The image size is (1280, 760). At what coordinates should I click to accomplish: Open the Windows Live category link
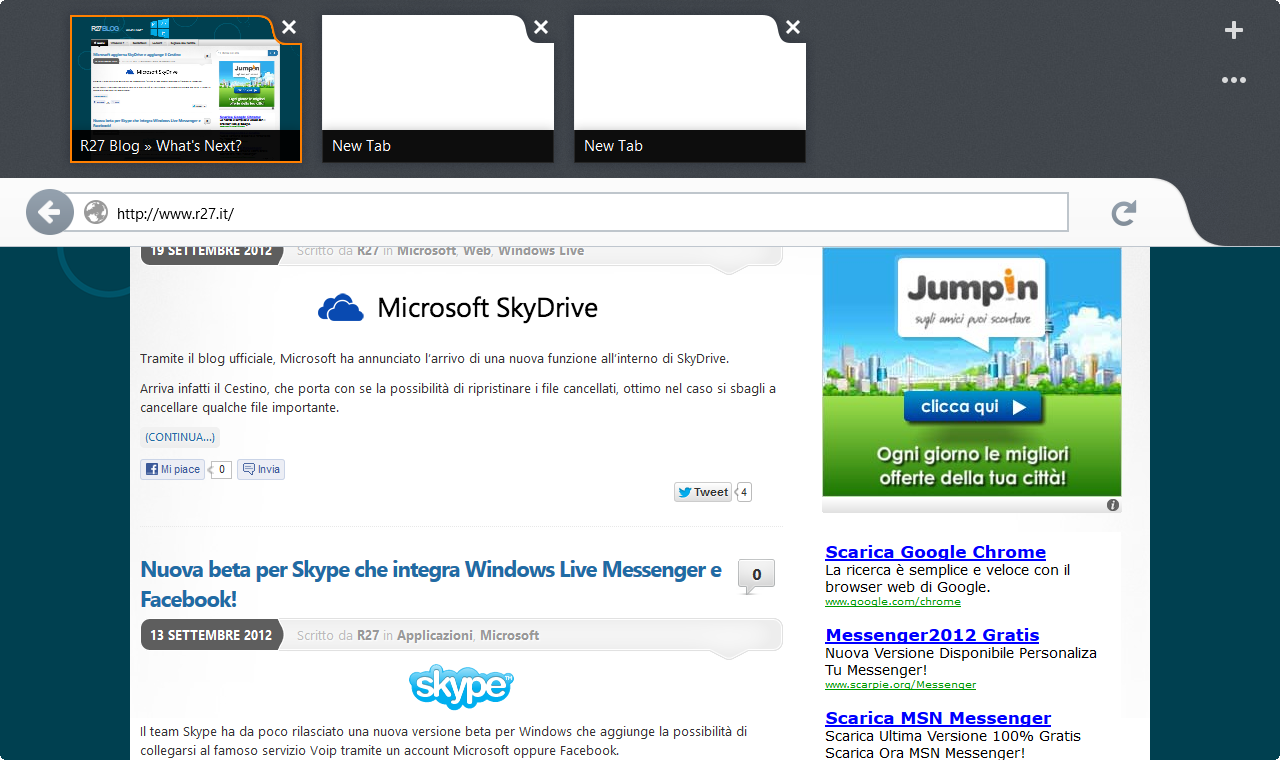[x=541, y=251]
